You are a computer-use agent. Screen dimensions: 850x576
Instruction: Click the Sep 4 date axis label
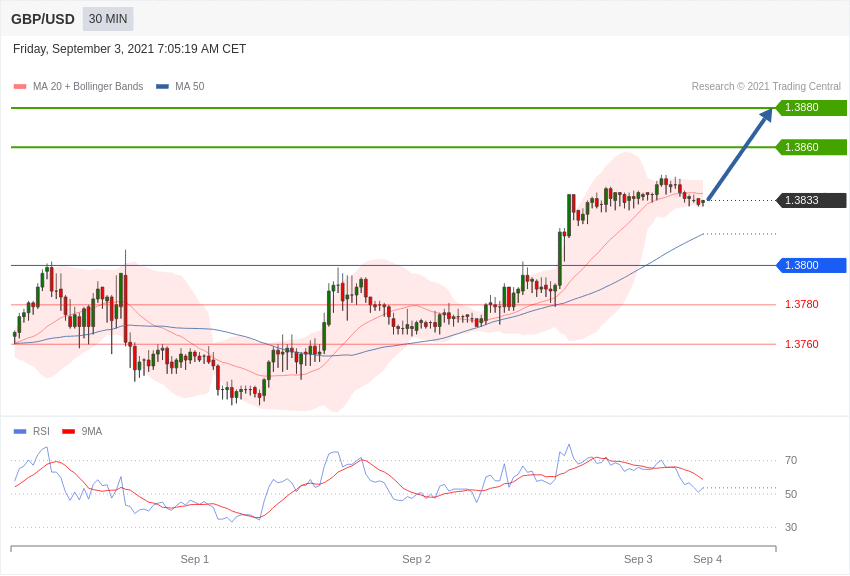(707, 559)
